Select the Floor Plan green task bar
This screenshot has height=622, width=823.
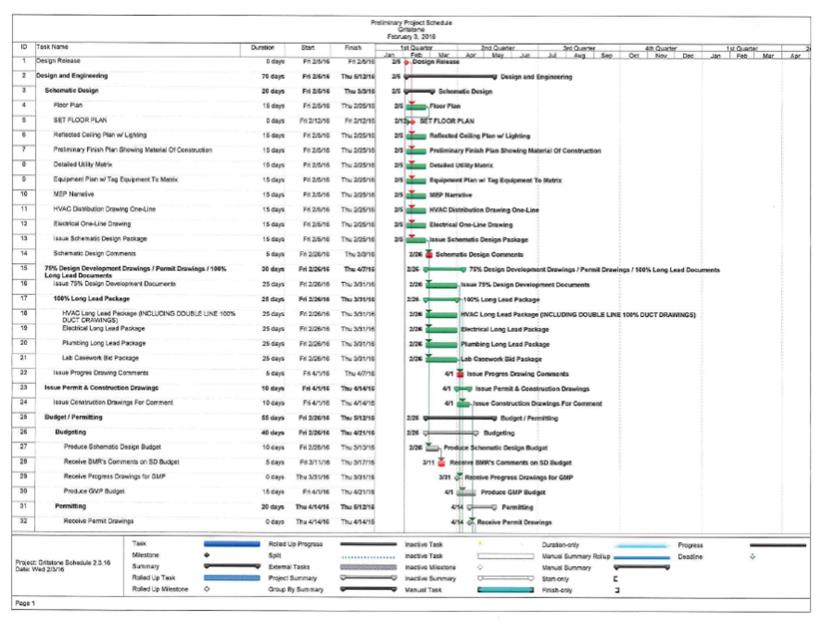coord(418,105)
